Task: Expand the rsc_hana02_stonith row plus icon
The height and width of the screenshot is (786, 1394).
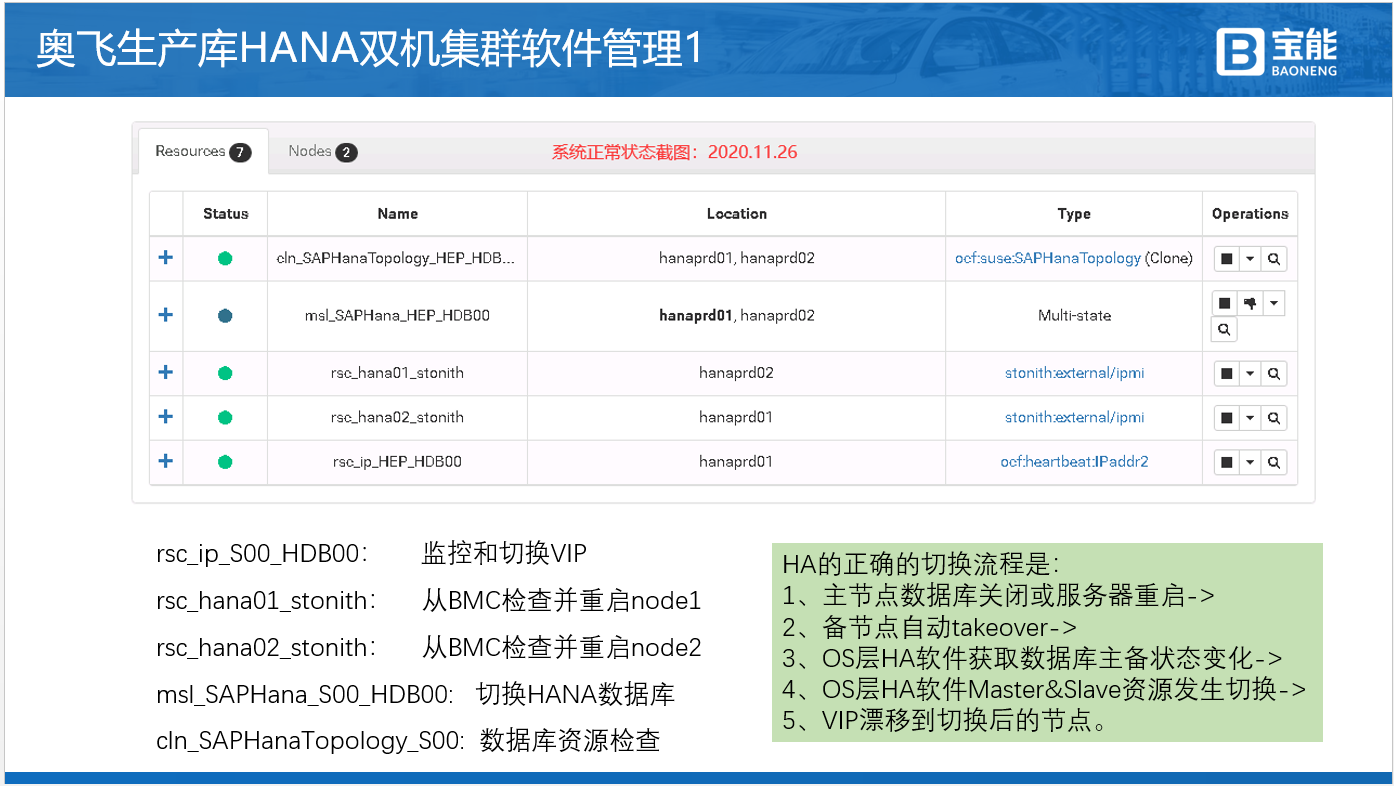Action: [166, 417]
